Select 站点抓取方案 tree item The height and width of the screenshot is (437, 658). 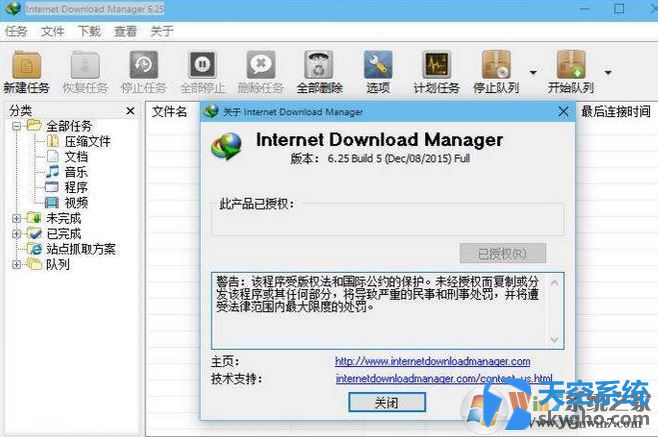(x=81, y=249)
